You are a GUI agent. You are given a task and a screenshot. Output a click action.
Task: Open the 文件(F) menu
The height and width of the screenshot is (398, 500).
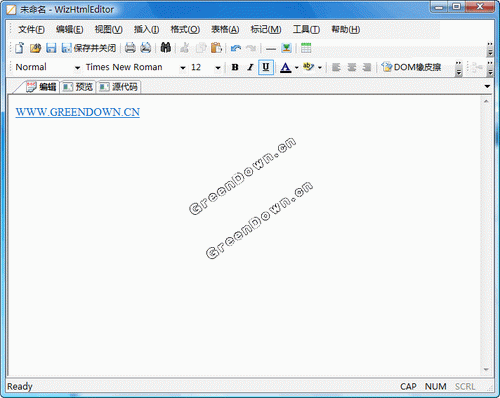(x=31, y=30)
